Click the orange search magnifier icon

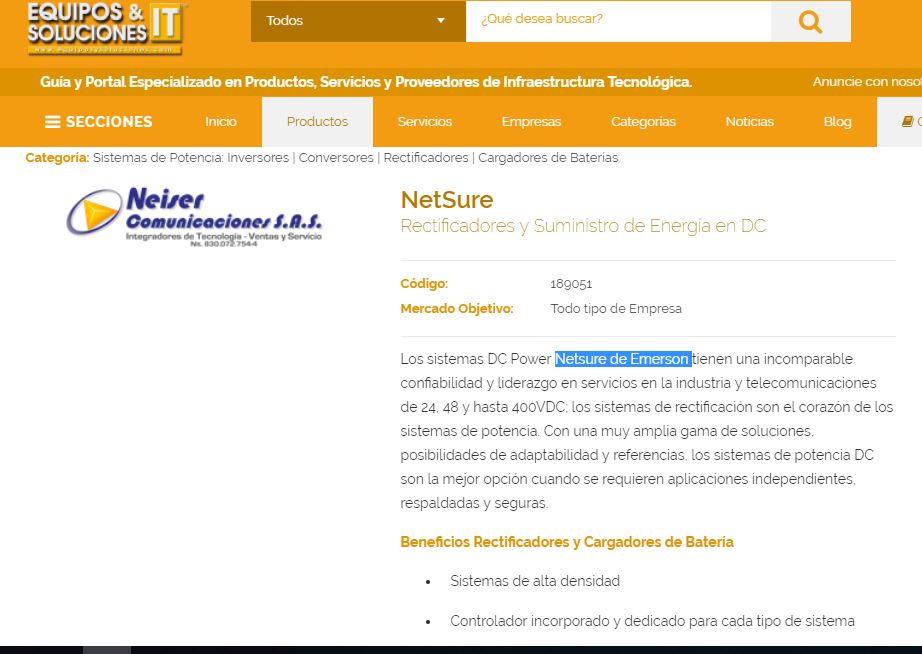point(810,21)
